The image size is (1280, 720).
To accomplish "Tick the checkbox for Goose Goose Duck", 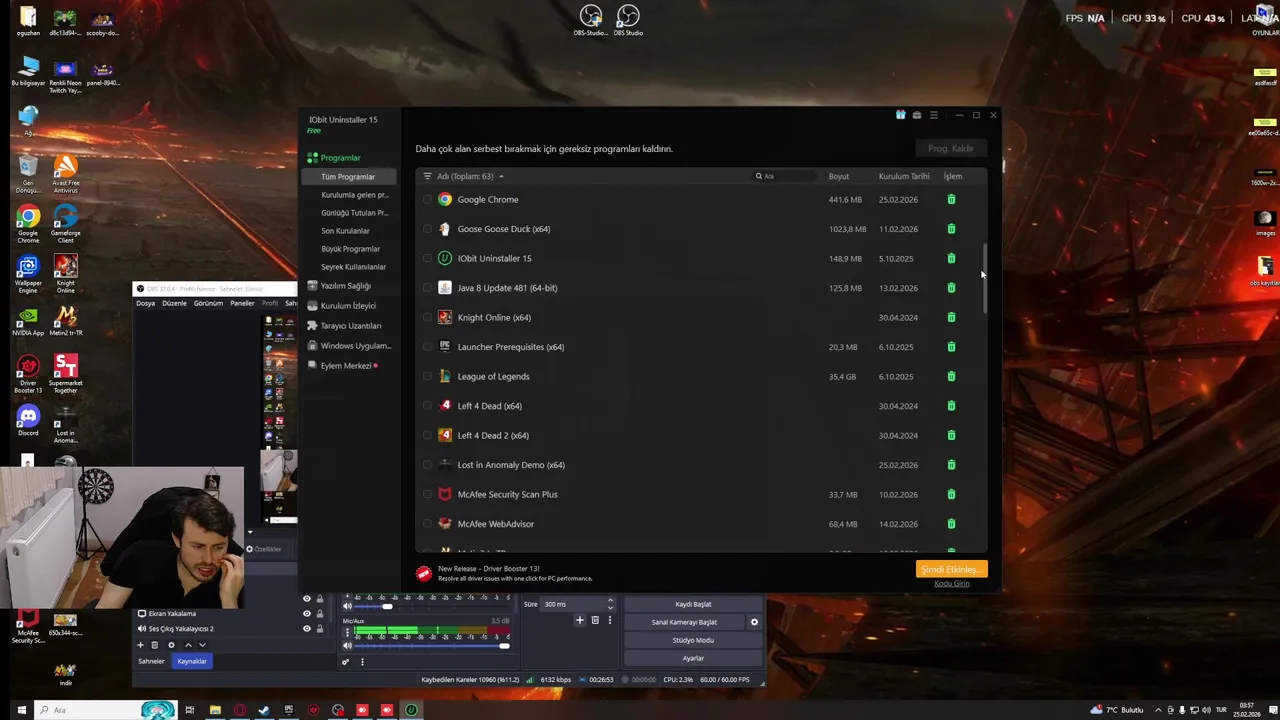I will 428,229.
